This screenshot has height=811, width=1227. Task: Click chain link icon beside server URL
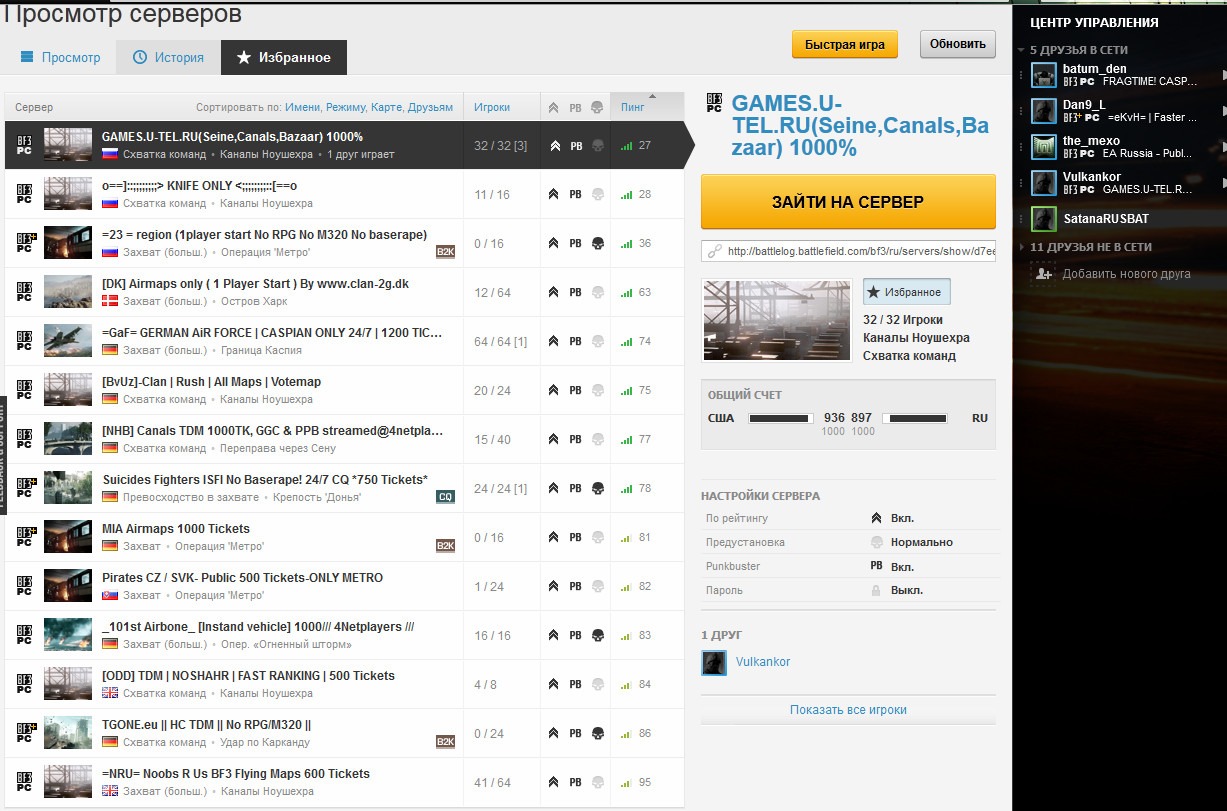pos(716,251)
